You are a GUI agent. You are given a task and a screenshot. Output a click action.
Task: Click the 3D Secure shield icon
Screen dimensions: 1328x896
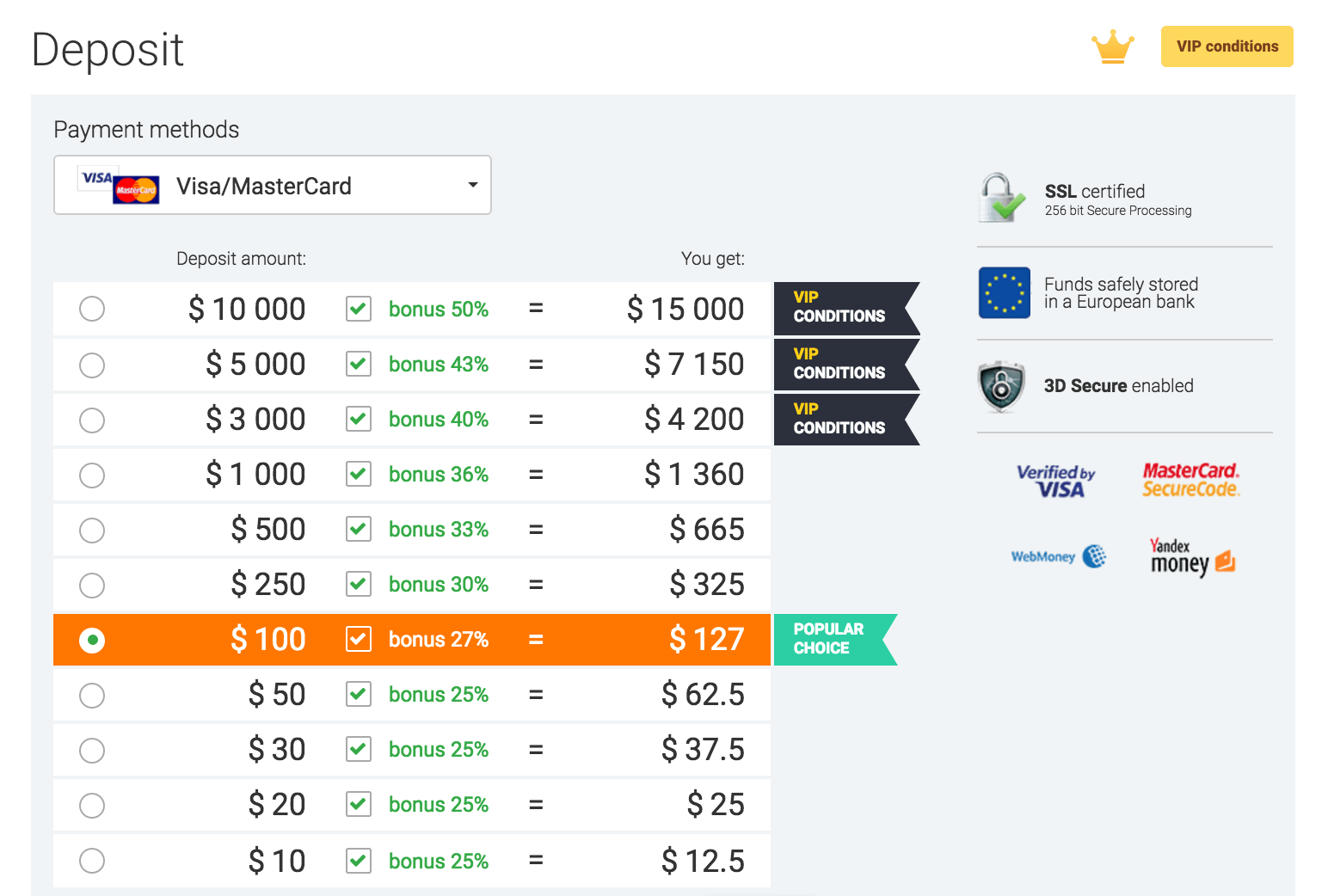1001,386
